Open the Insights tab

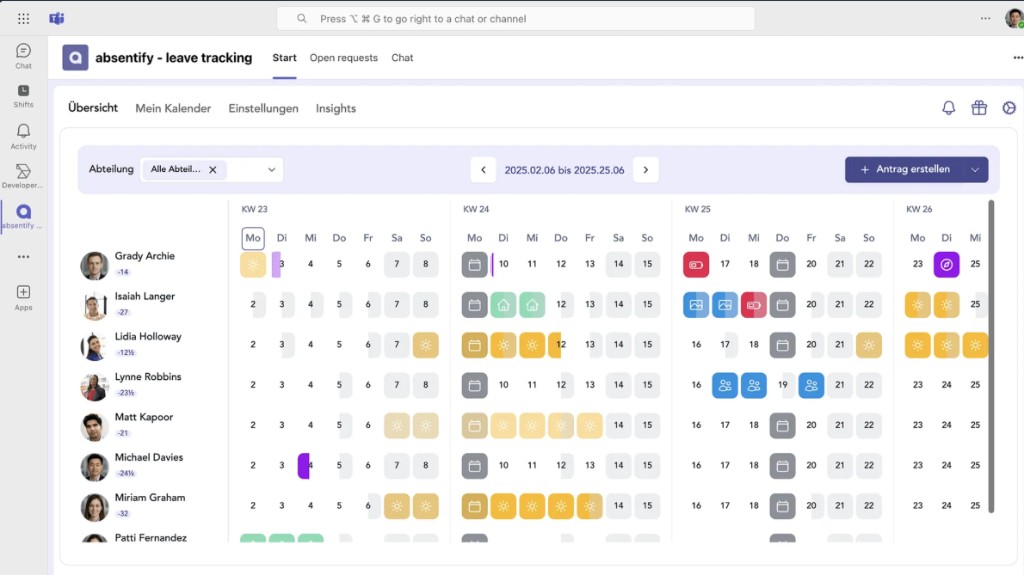click(x=335, y=108)
